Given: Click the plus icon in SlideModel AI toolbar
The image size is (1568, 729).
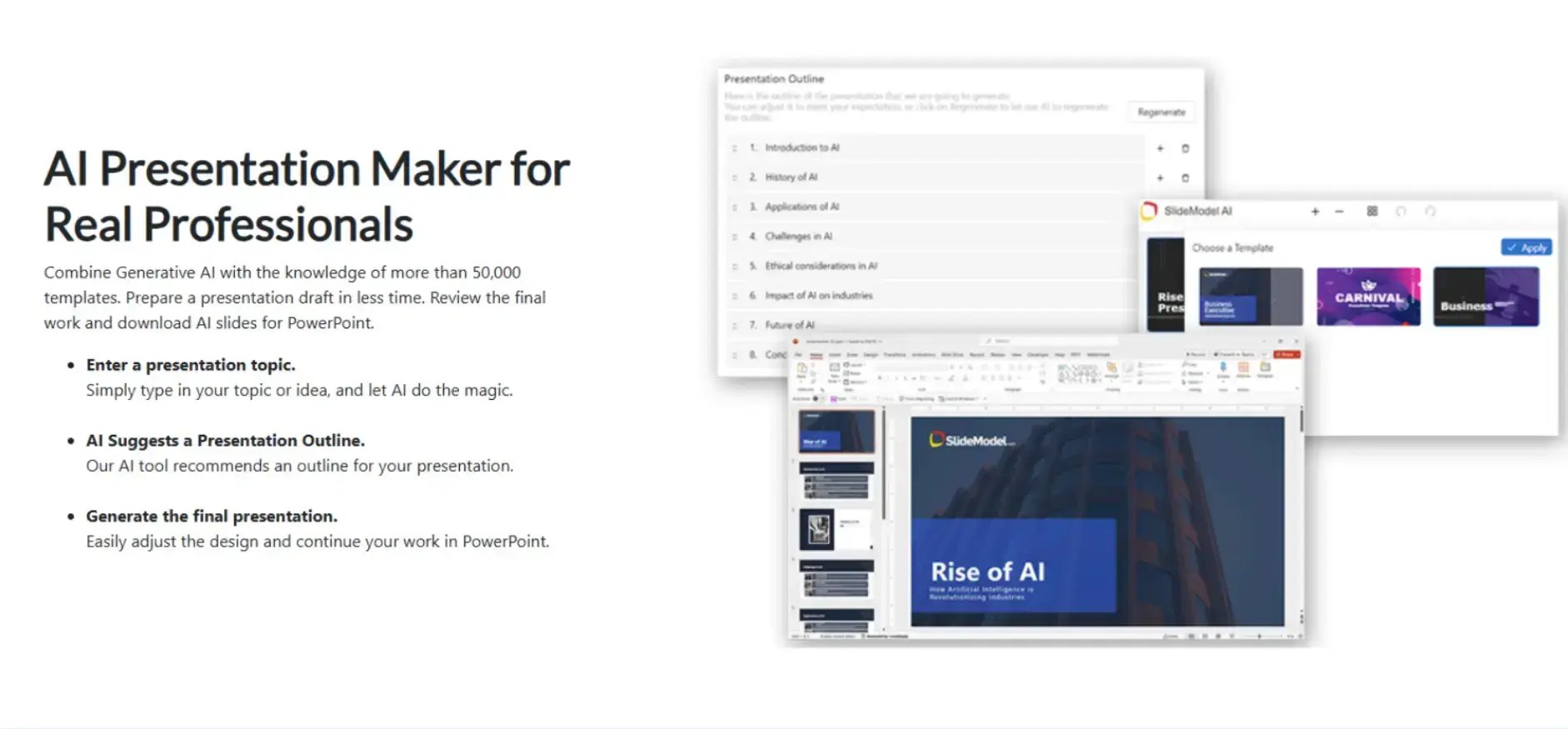Looking at the screenshot, I should pyautogui.click(x=1315, y=212).
